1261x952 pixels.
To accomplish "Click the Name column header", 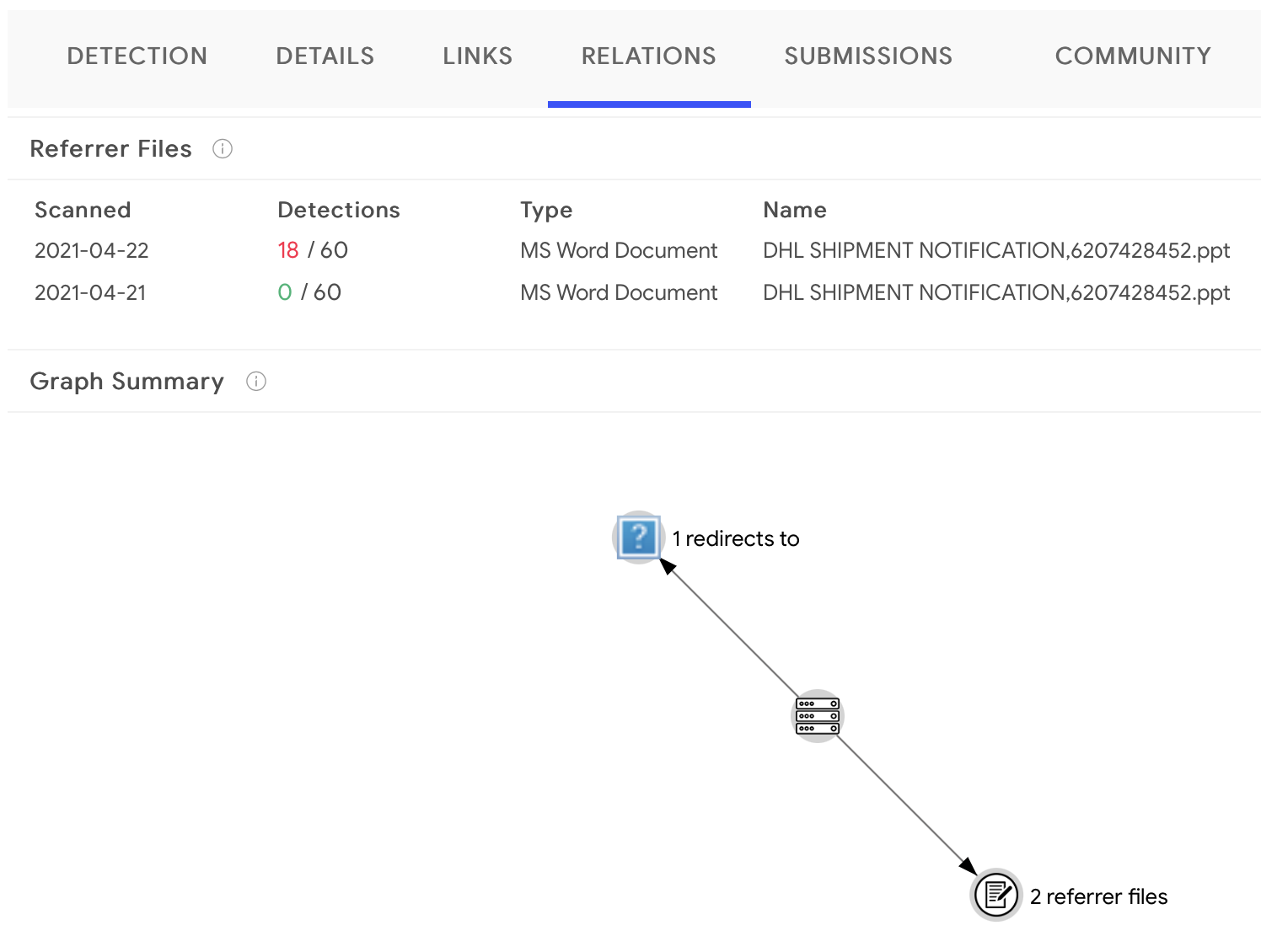I will coord(794,210).
